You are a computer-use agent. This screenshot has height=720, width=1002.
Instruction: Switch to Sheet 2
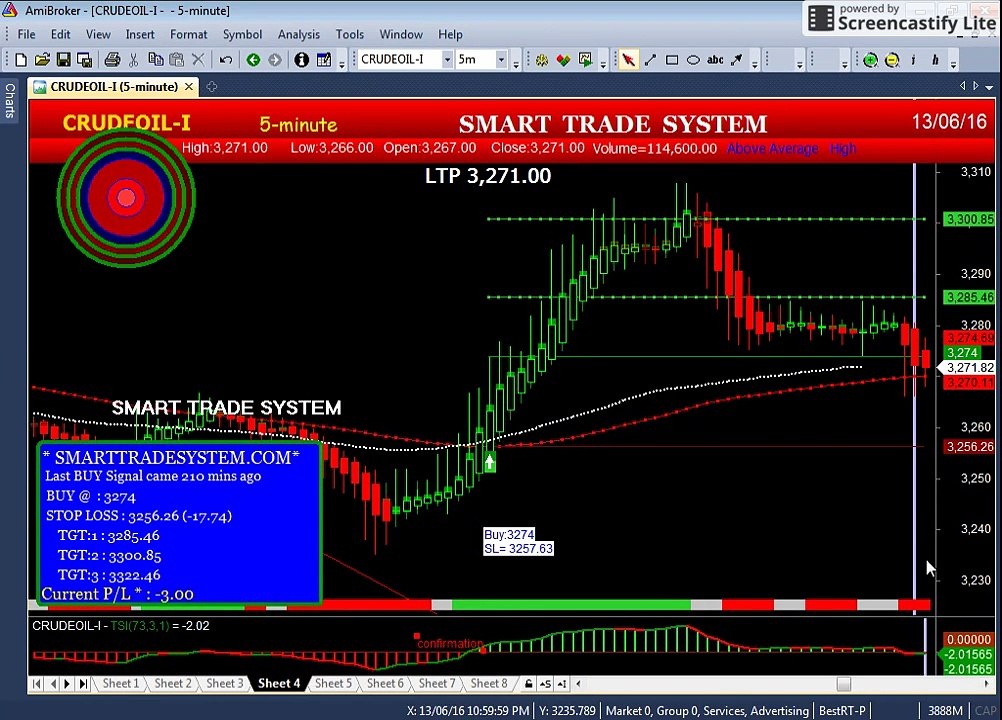tap(173, 684)
